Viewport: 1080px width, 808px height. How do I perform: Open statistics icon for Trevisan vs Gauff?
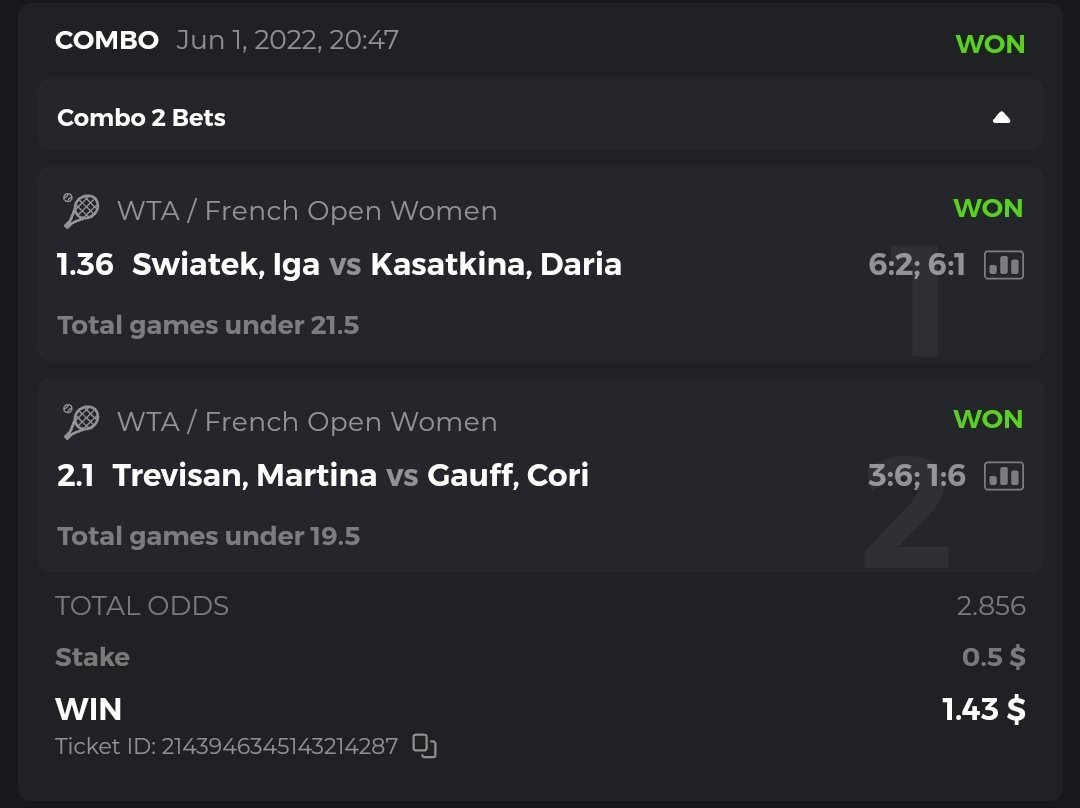(x=1003, y=476)
